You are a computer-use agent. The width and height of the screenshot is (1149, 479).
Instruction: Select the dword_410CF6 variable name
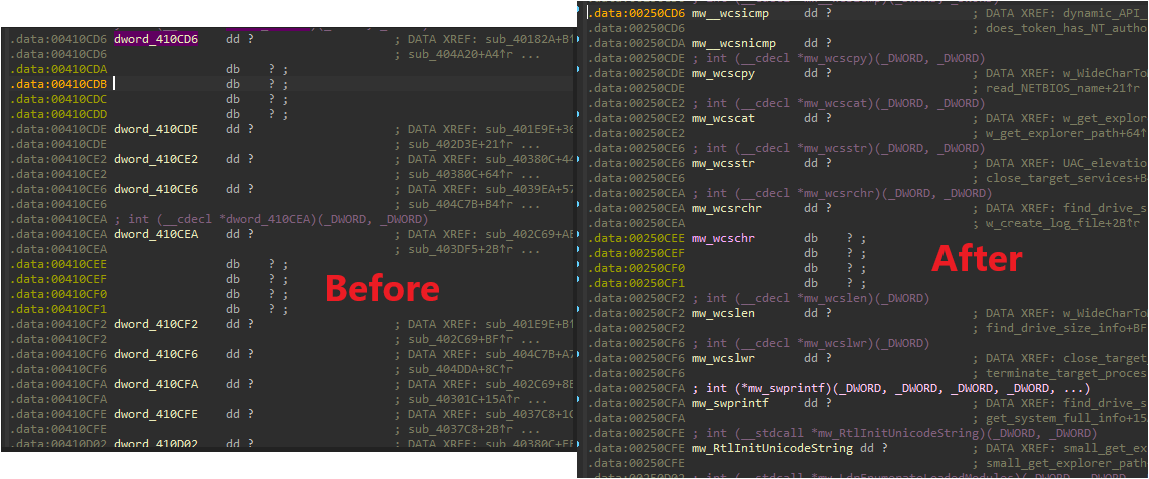point(156,354)
